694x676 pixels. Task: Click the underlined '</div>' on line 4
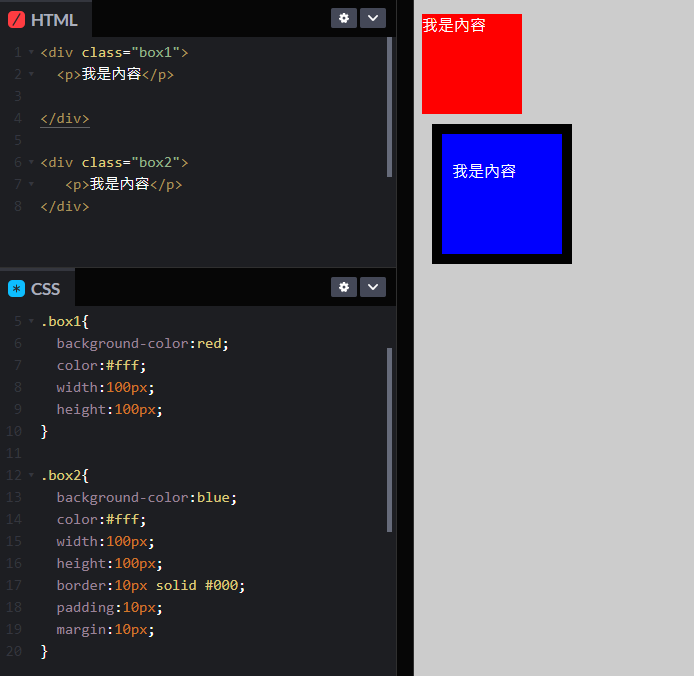tap(65, 119)
